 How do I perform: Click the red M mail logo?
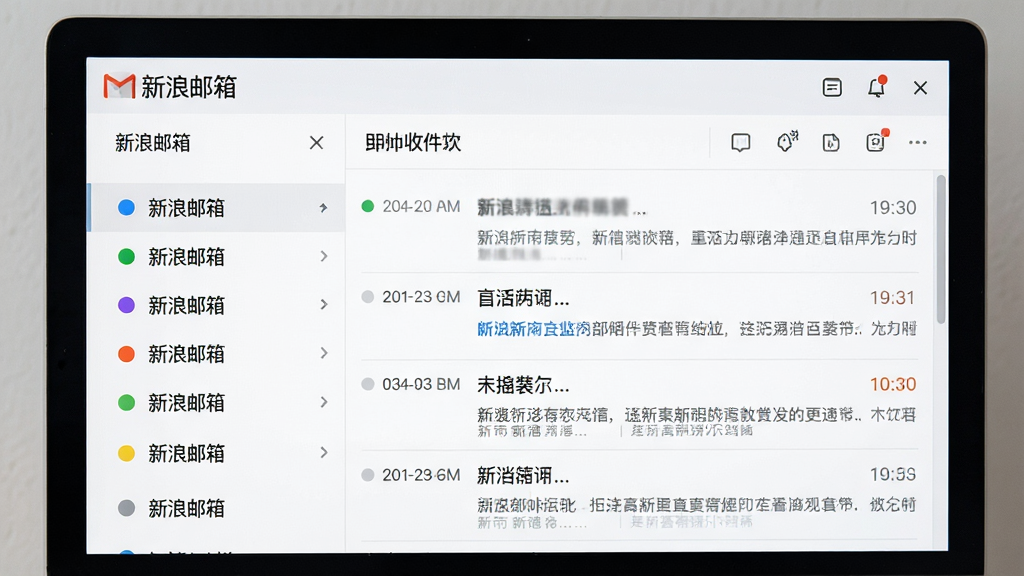pos(119,86)
